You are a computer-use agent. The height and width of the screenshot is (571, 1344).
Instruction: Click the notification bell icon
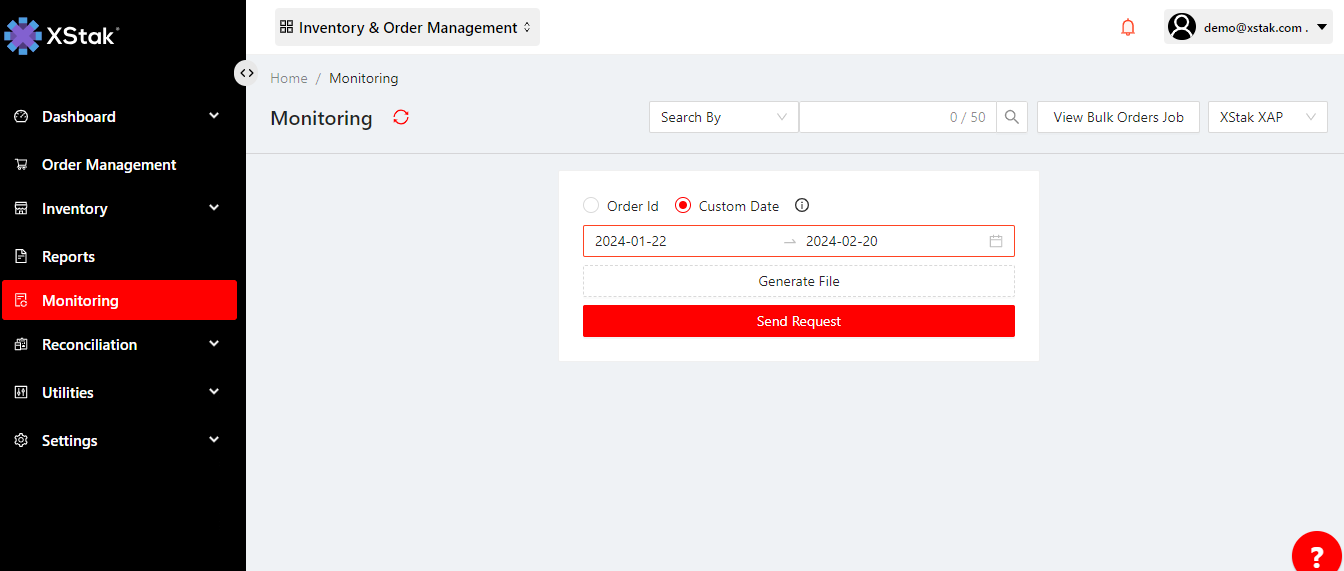(x=1128, y=28)
